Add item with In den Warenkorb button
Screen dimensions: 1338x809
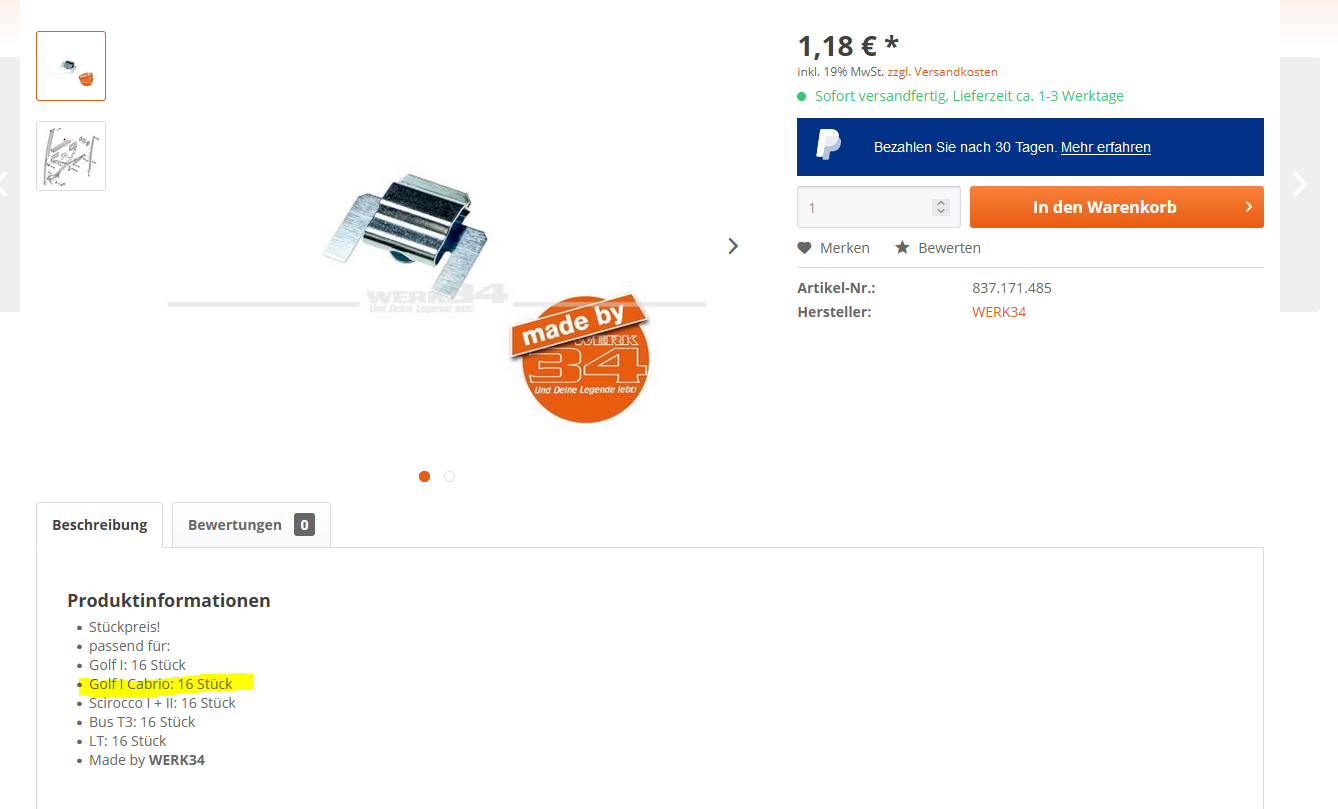(x=1117, y=207)
